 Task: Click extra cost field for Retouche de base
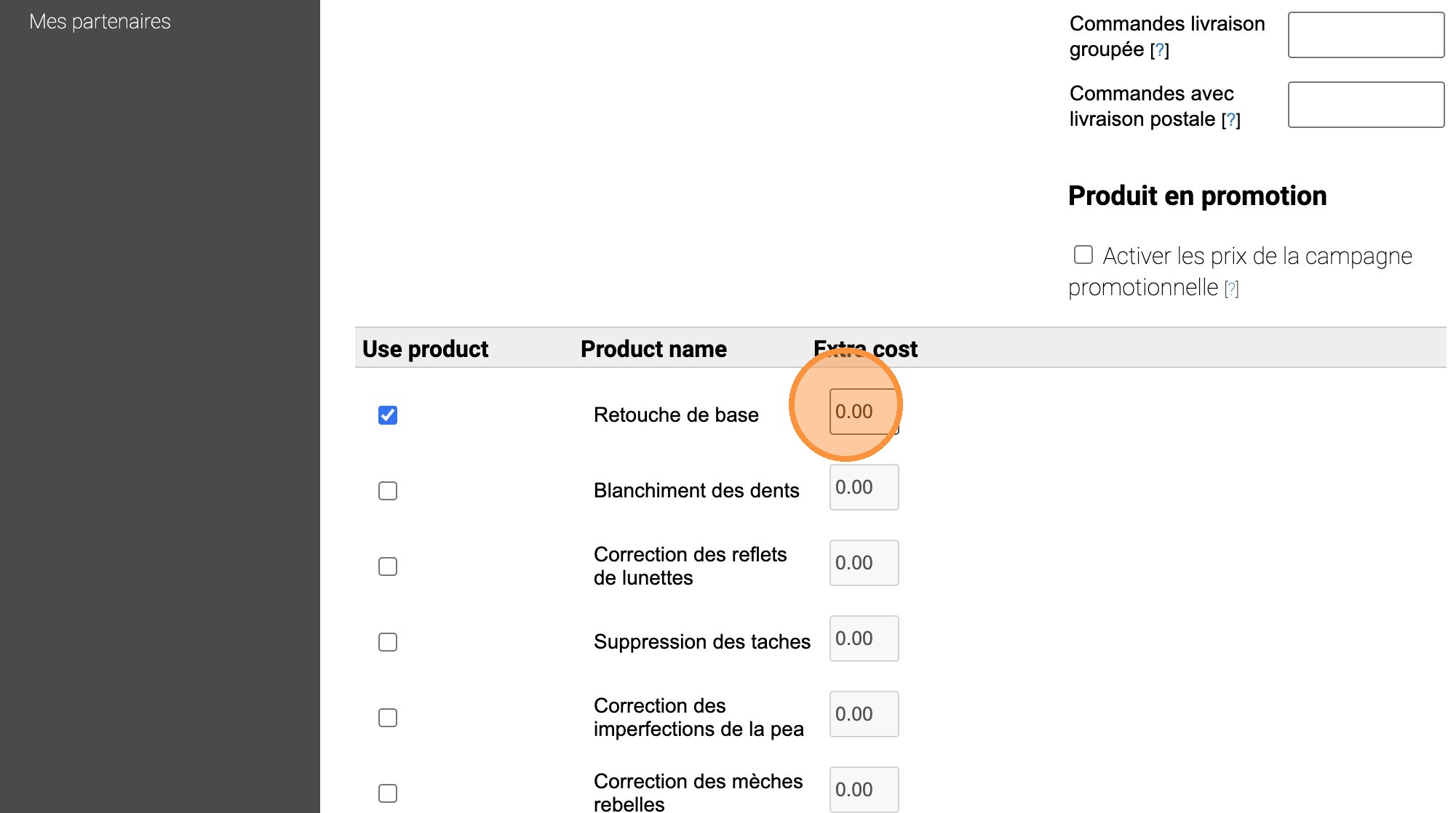pos(863,412)
